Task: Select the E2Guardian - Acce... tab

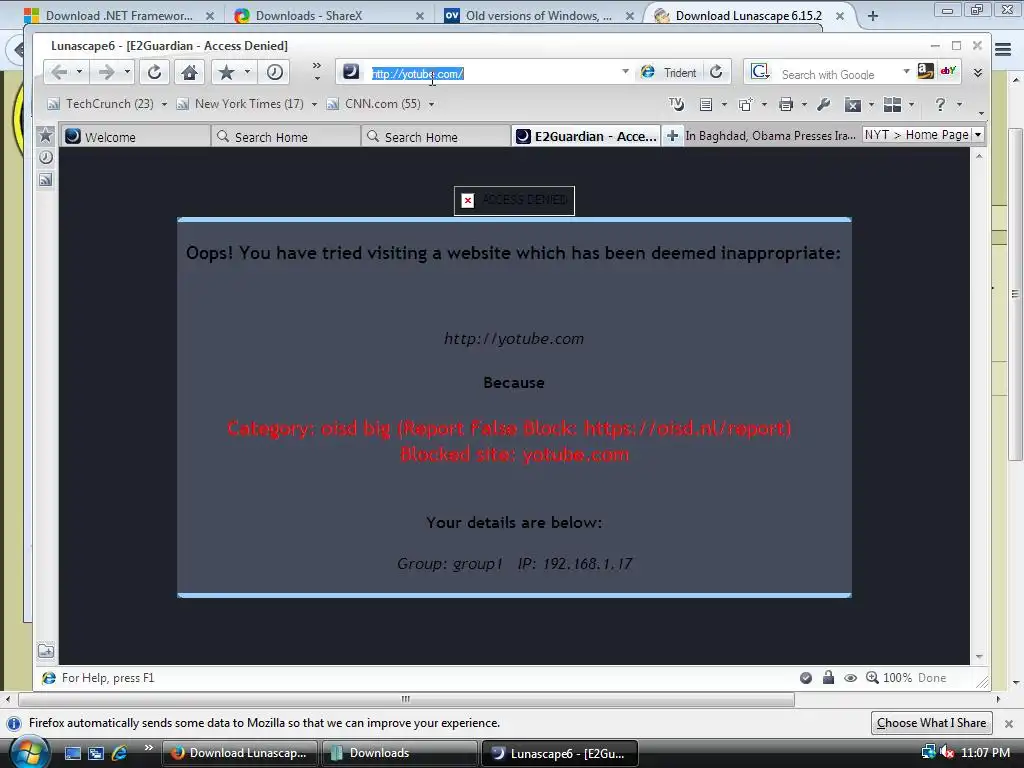Action: coord(586,136)
